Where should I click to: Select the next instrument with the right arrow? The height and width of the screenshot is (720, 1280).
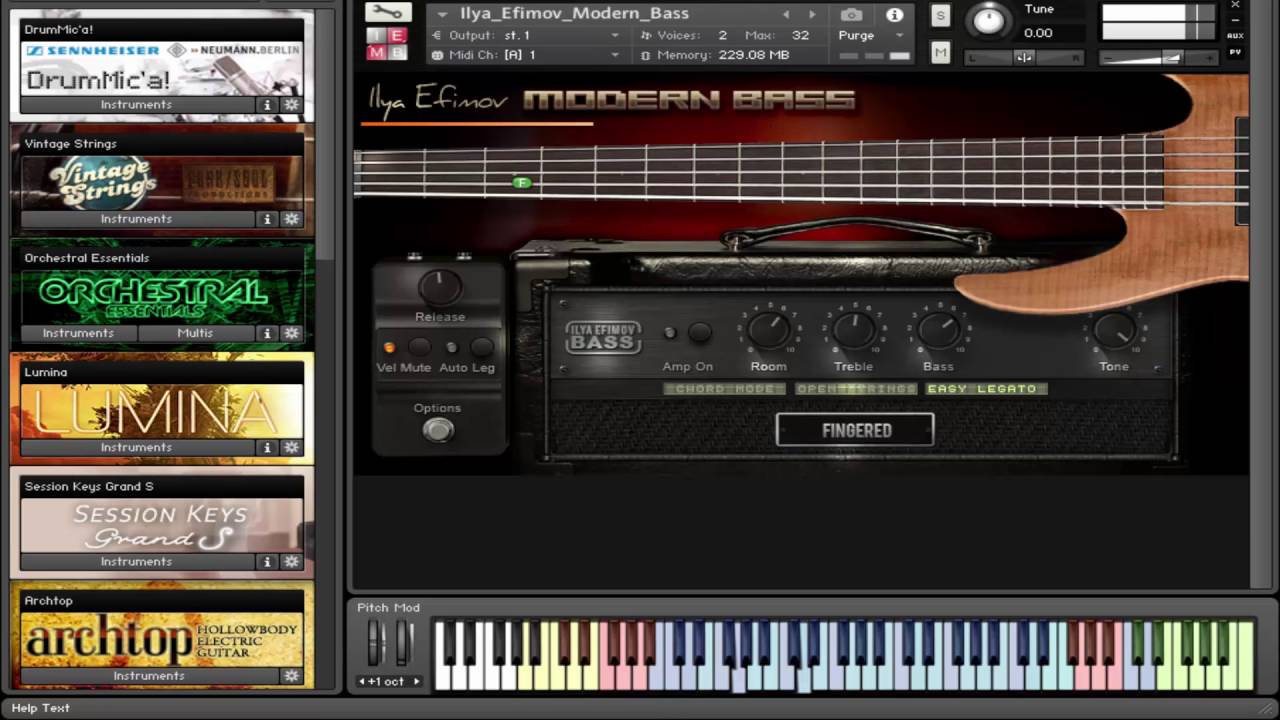tap(812, 15)
